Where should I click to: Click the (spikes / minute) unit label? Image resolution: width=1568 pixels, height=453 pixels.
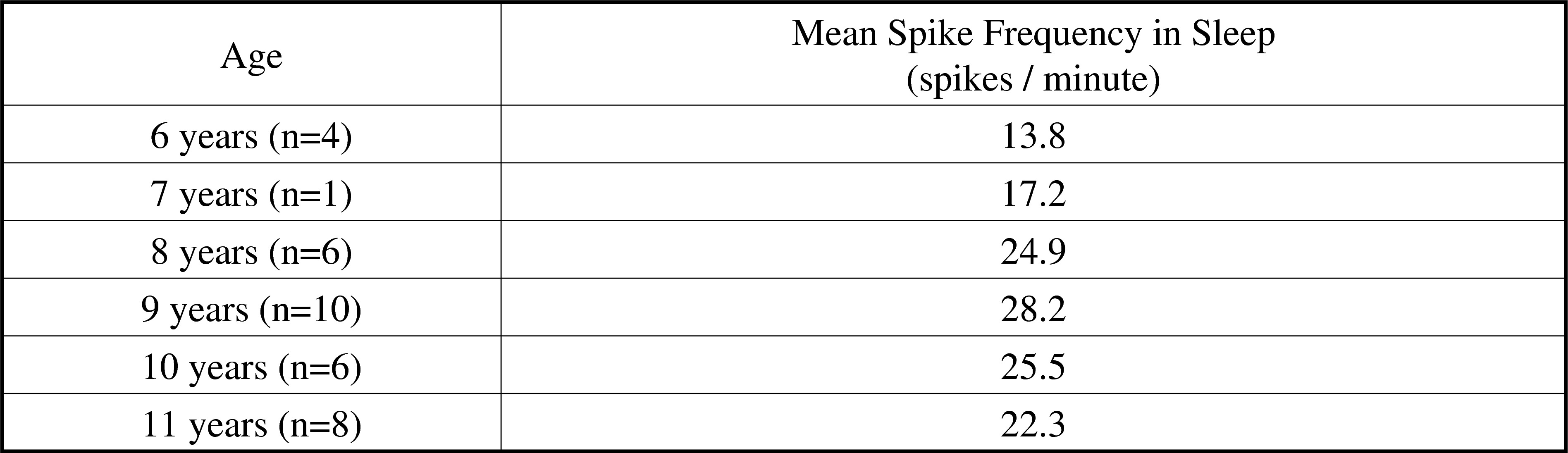click(x=1033, y=79)
